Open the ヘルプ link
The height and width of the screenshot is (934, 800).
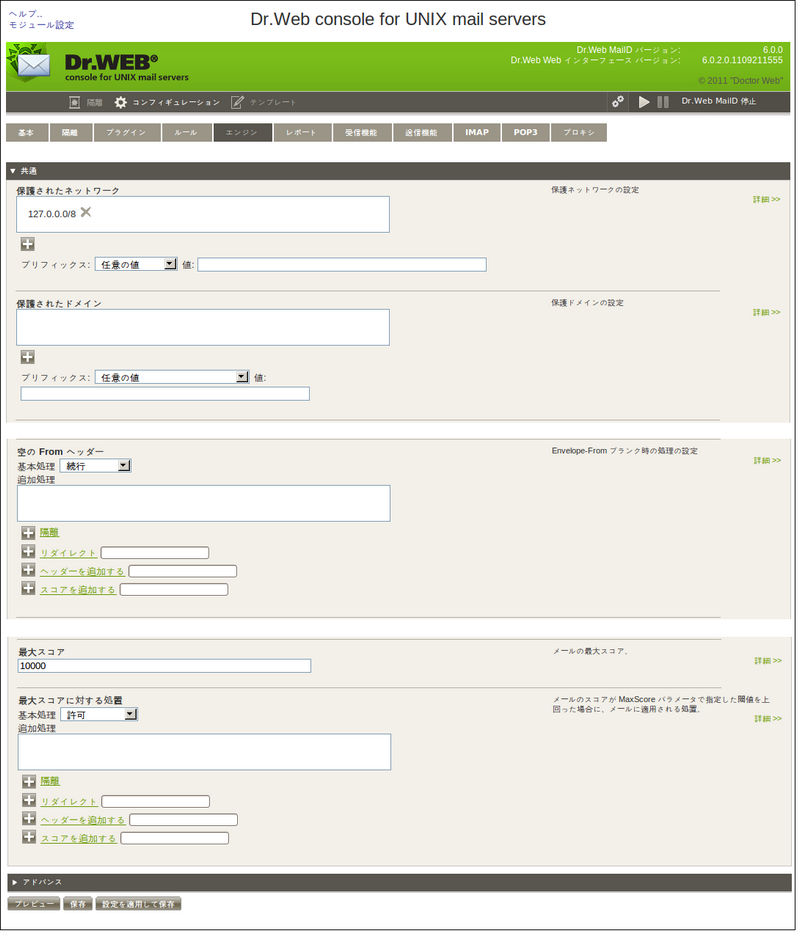pos(26,14)
